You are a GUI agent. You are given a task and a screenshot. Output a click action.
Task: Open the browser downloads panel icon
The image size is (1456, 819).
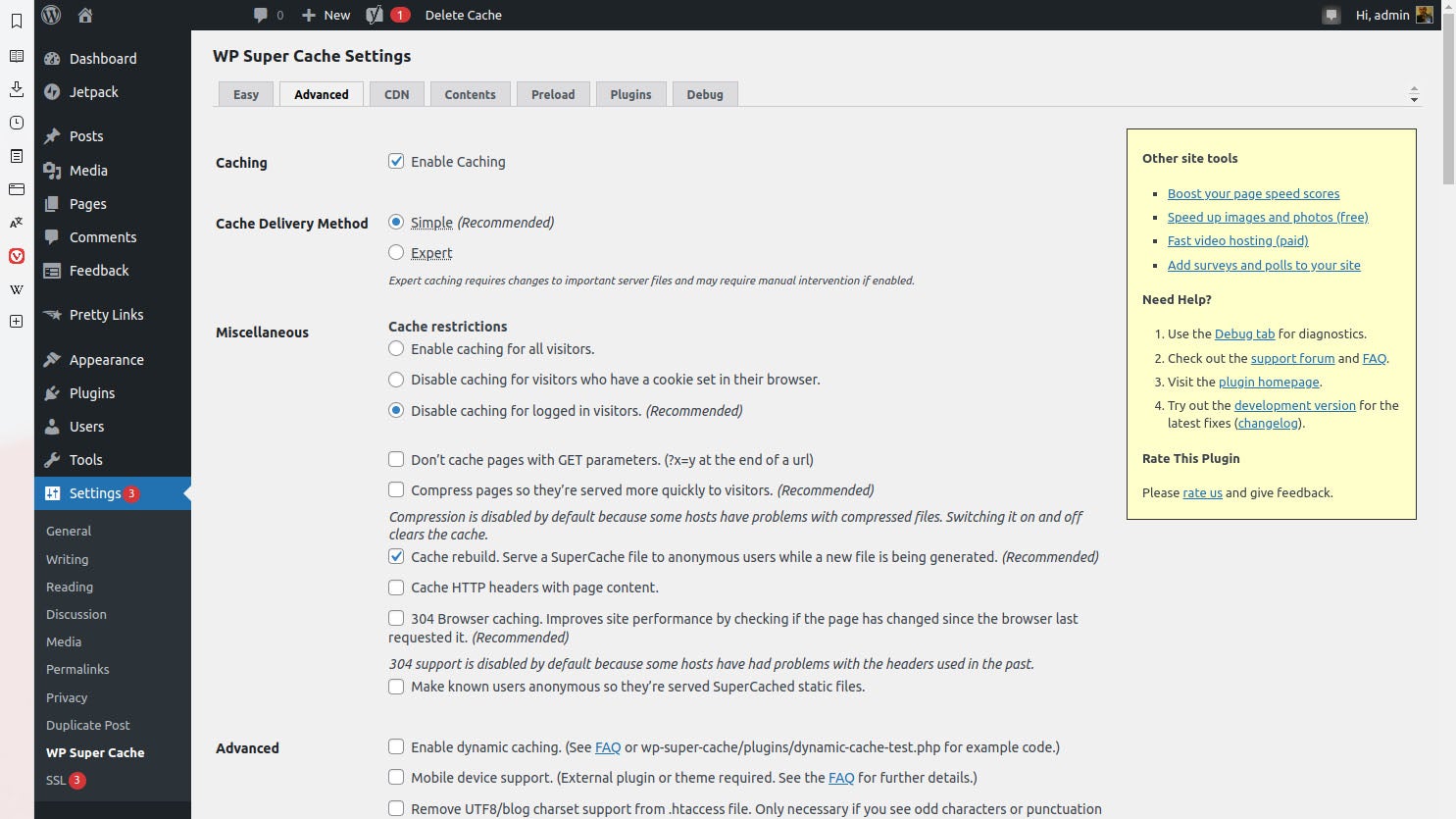17,89
